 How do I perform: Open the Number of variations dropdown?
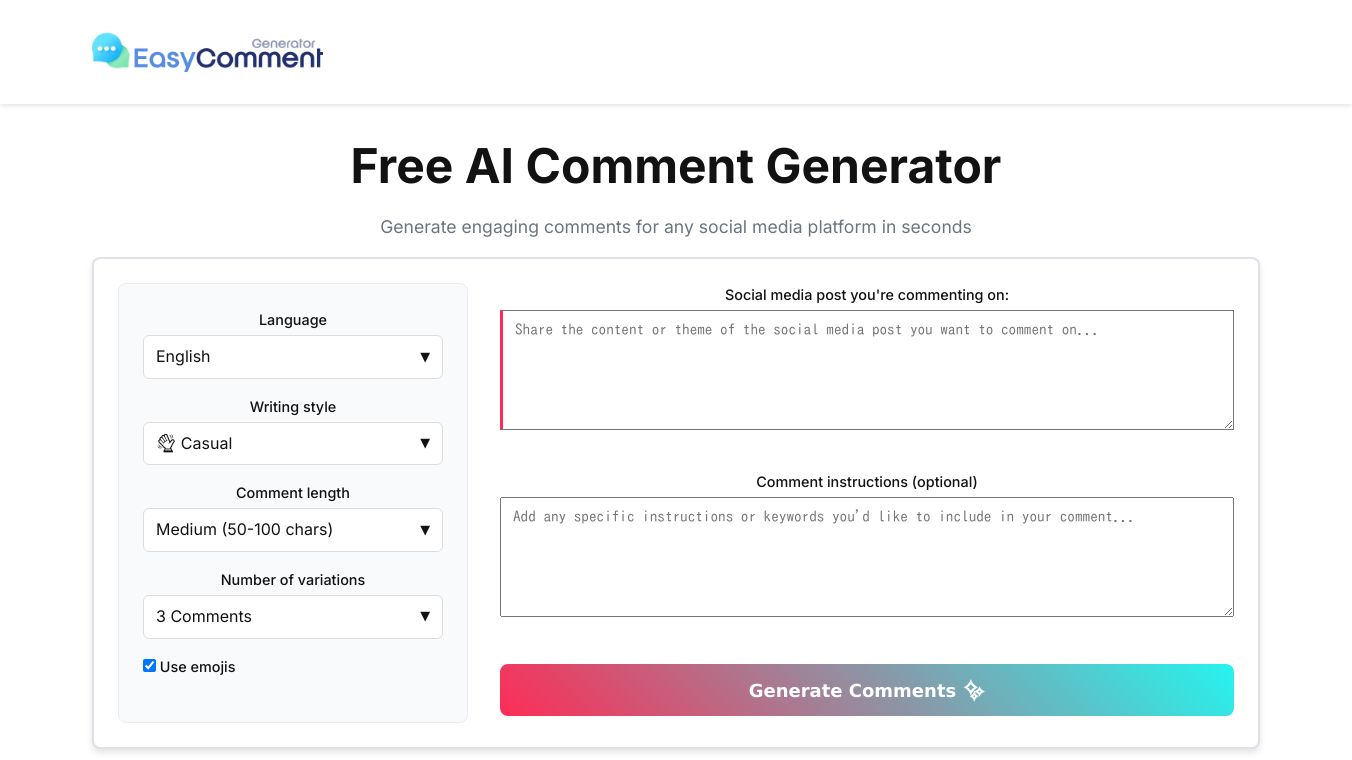coord(293,617)
